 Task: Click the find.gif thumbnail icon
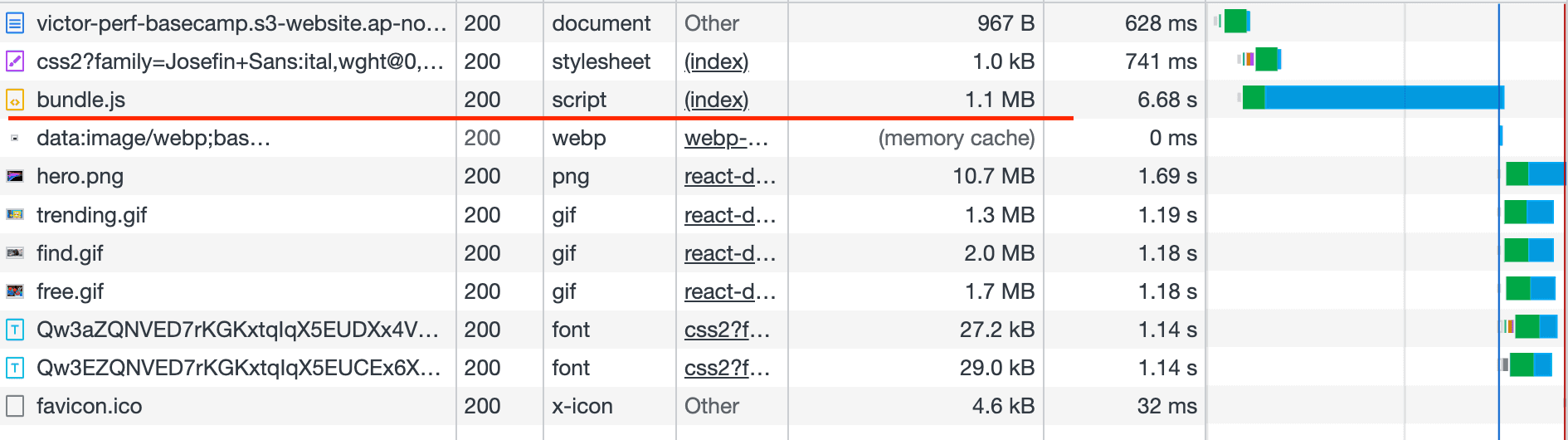pyautogui.click(x=15, y=253)
